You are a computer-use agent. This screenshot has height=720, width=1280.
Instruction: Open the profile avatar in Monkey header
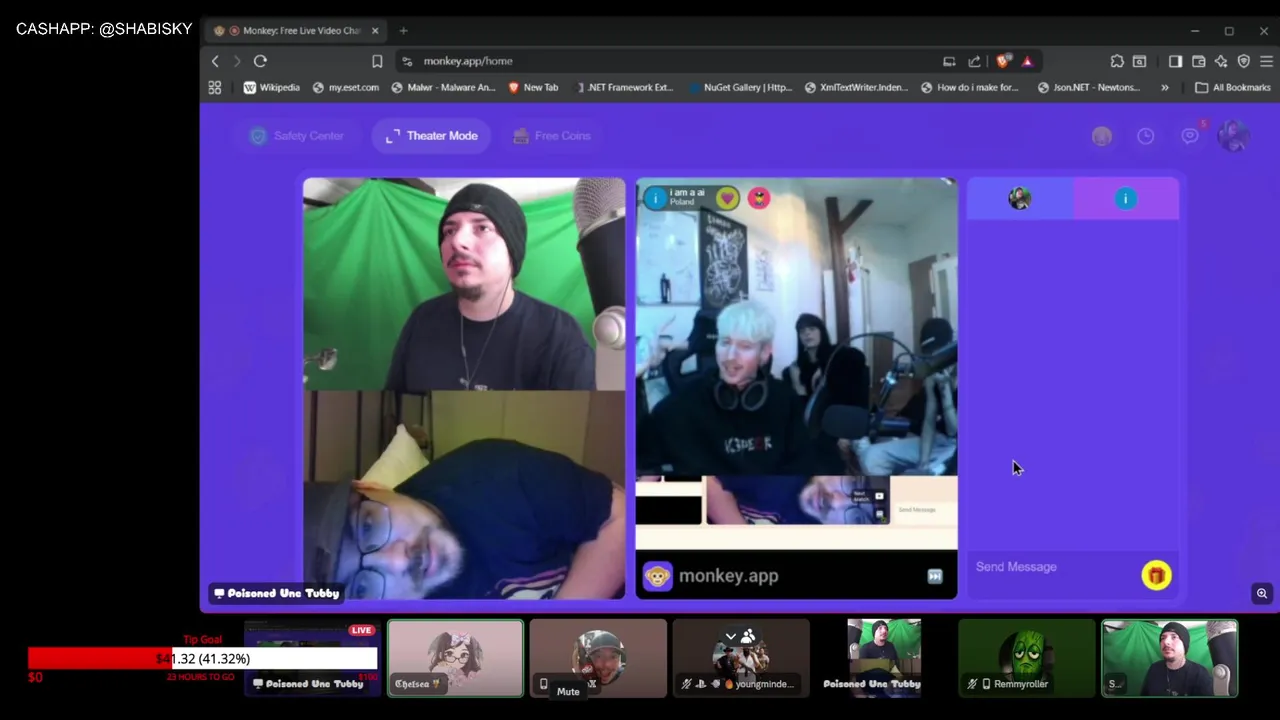[x=1234, y=136]
